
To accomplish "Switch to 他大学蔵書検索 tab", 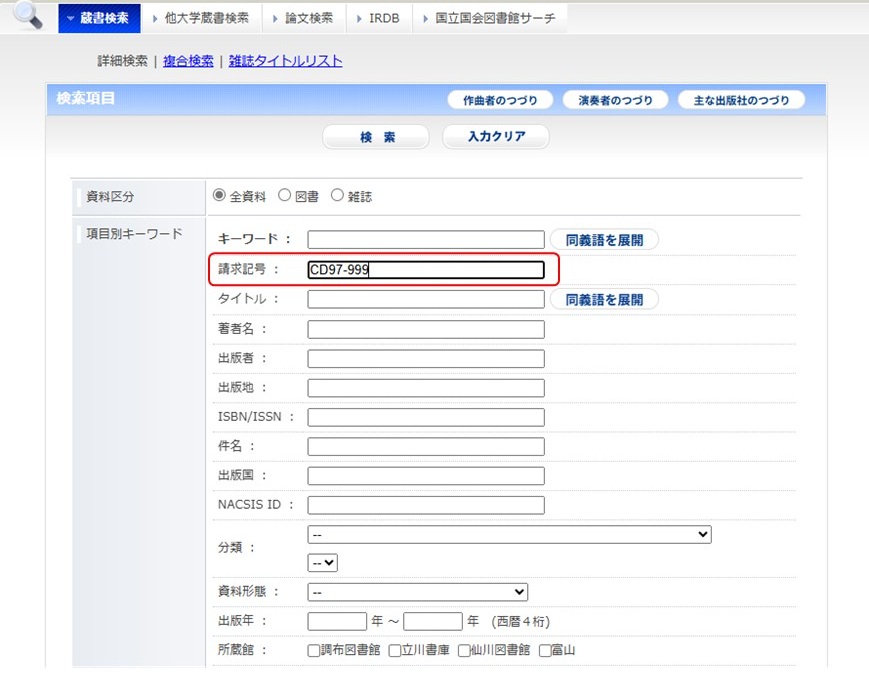I will point(202,18).
